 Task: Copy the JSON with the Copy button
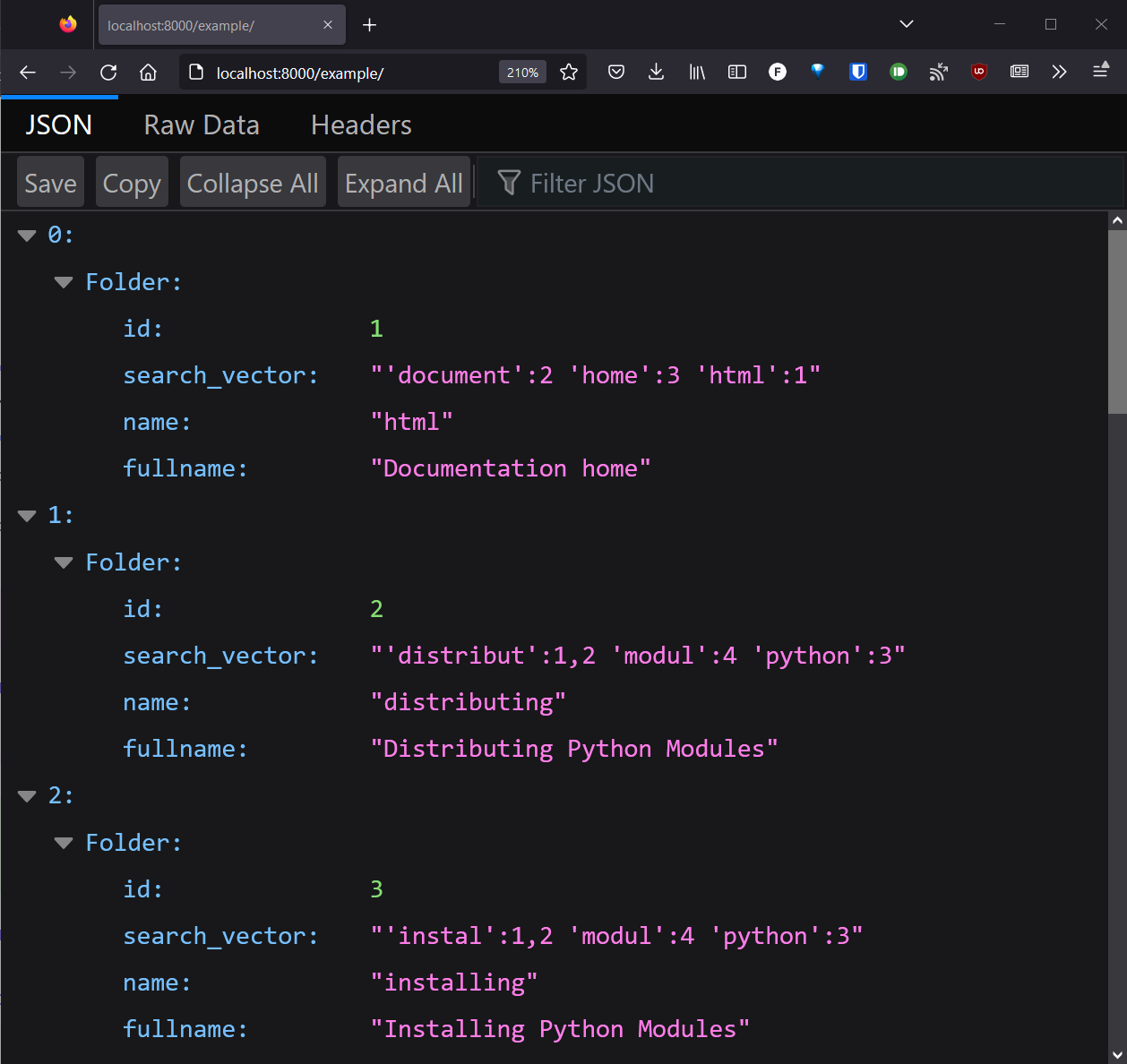point(131,182)
